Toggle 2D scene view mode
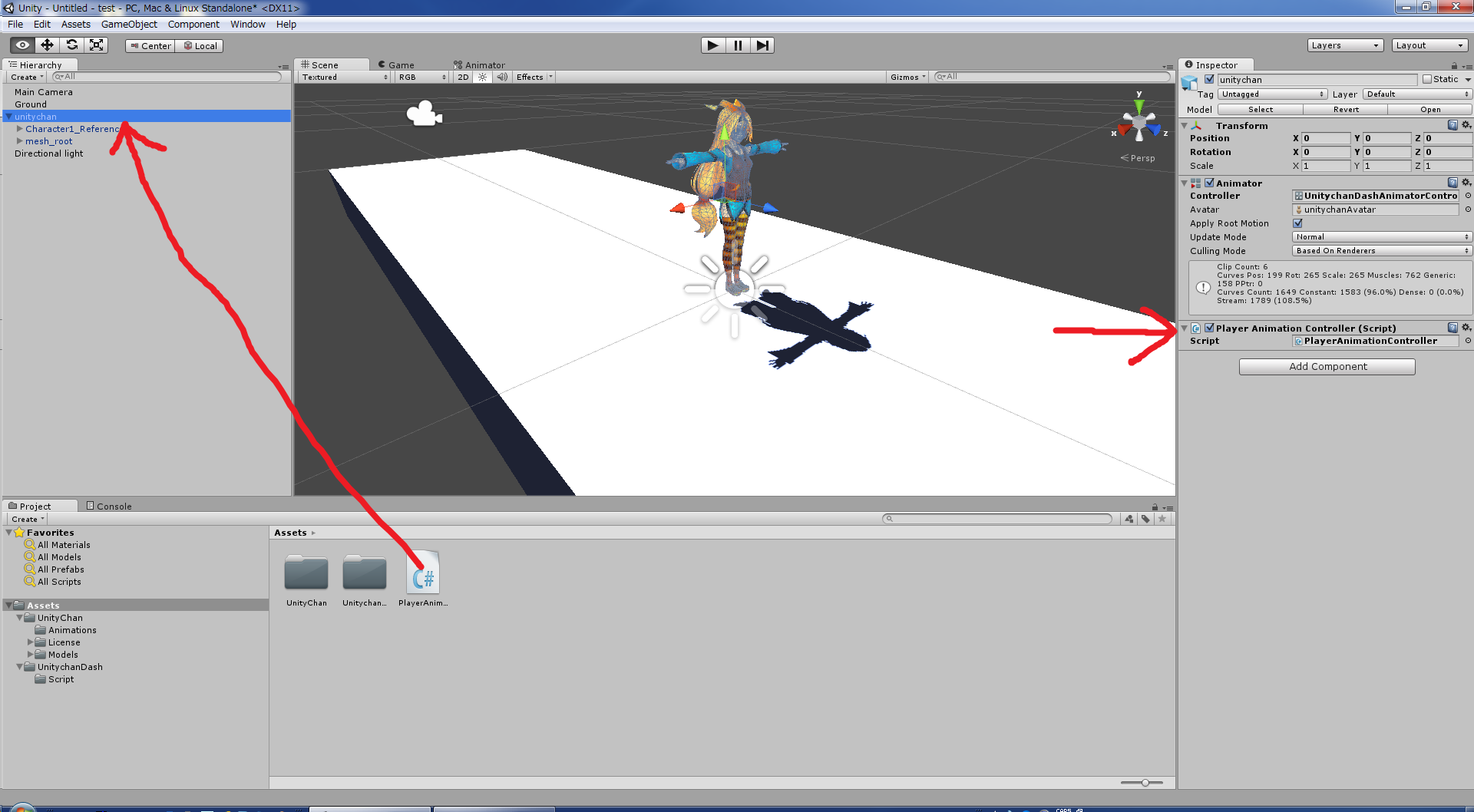The width and height of the screenshot is (1474, 812). pyautogui.click(x=463, y=78)
